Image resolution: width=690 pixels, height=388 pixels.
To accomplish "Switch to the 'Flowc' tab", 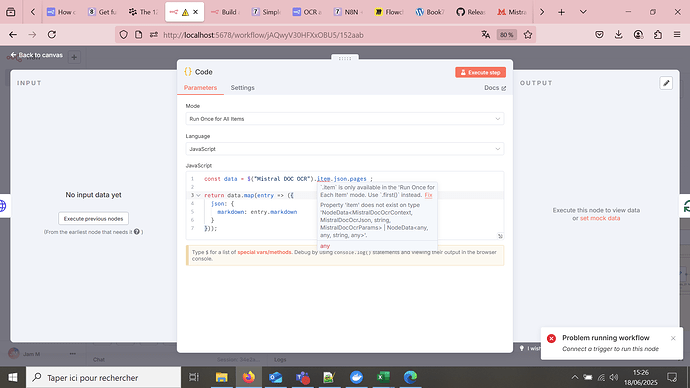I will 389,12.
